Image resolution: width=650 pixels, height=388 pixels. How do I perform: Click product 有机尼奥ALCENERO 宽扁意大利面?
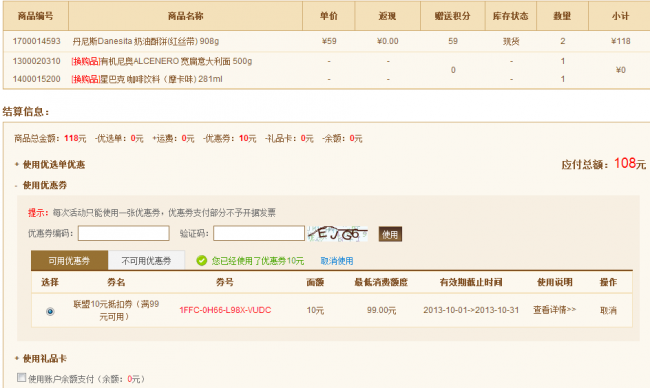176,61
